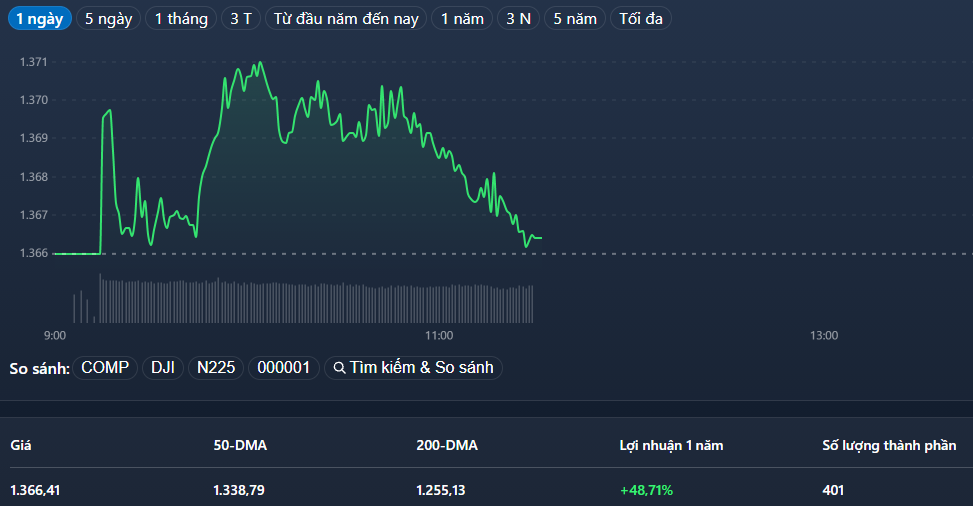Select the "1 ngày" time range tab
Image resolution: width=973 pixels, height=506 pixels.
coord(40,19)
